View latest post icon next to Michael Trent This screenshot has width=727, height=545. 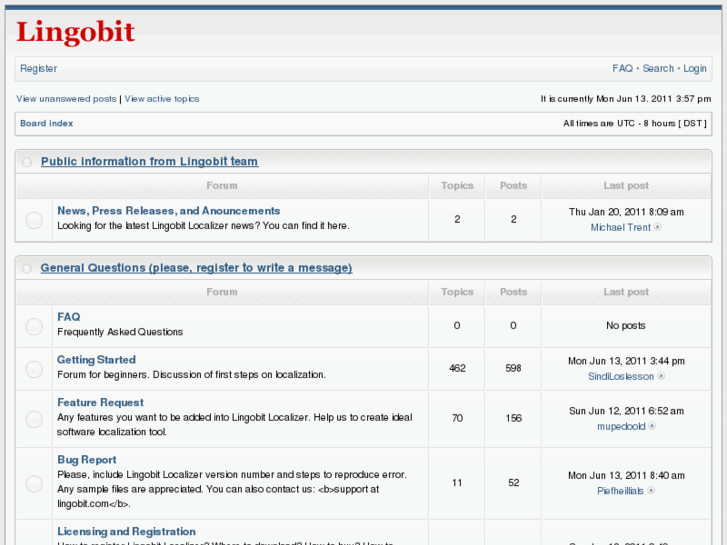[x=657, y=227]
